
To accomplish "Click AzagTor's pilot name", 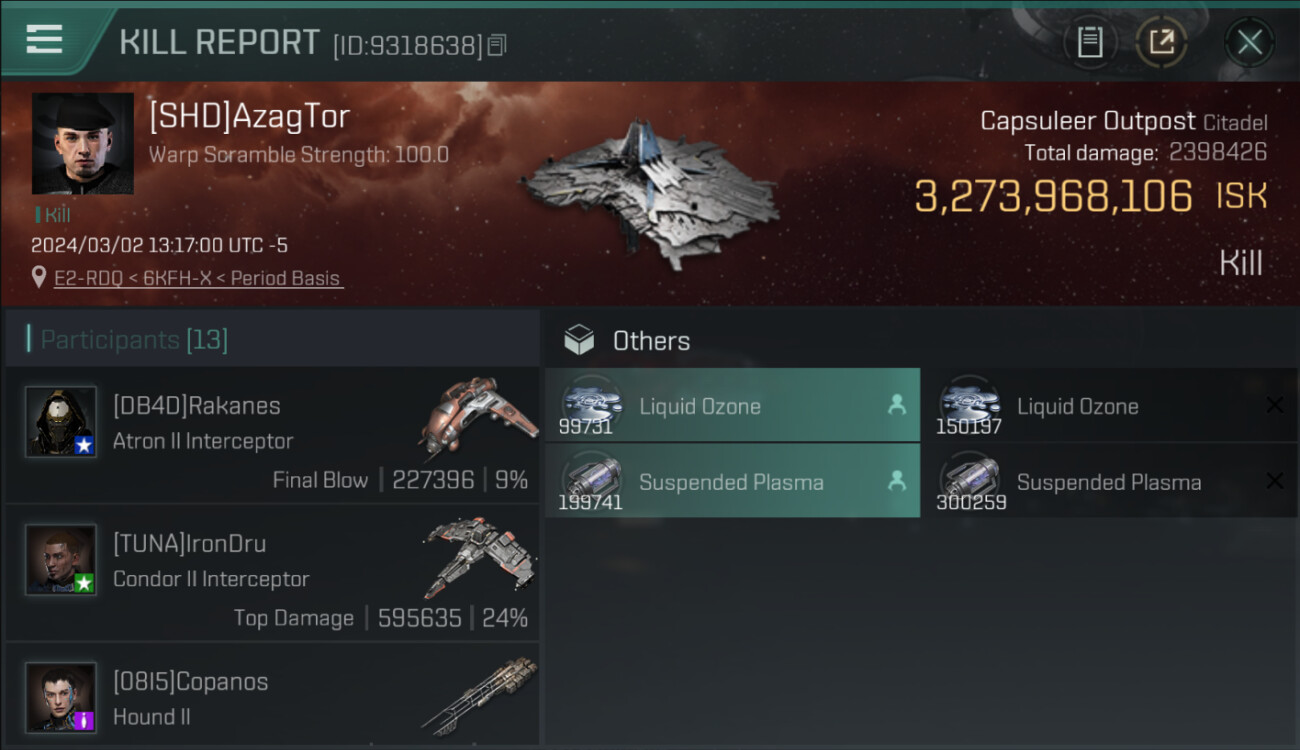I will click(x=249, y=117).
